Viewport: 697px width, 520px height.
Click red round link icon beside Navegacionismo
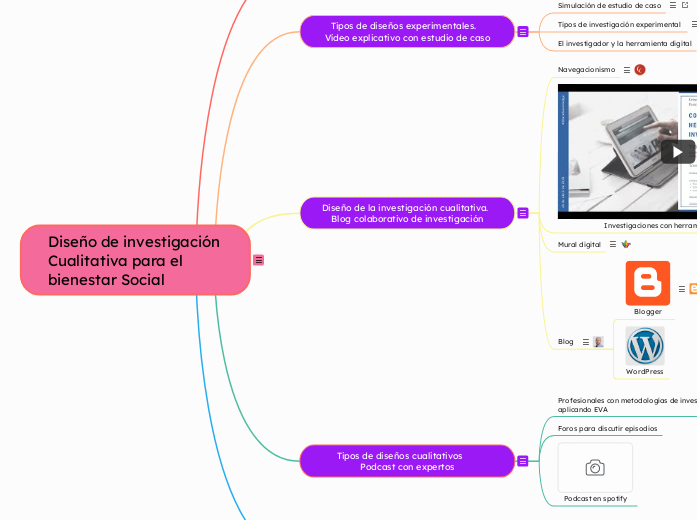[640, 70]
